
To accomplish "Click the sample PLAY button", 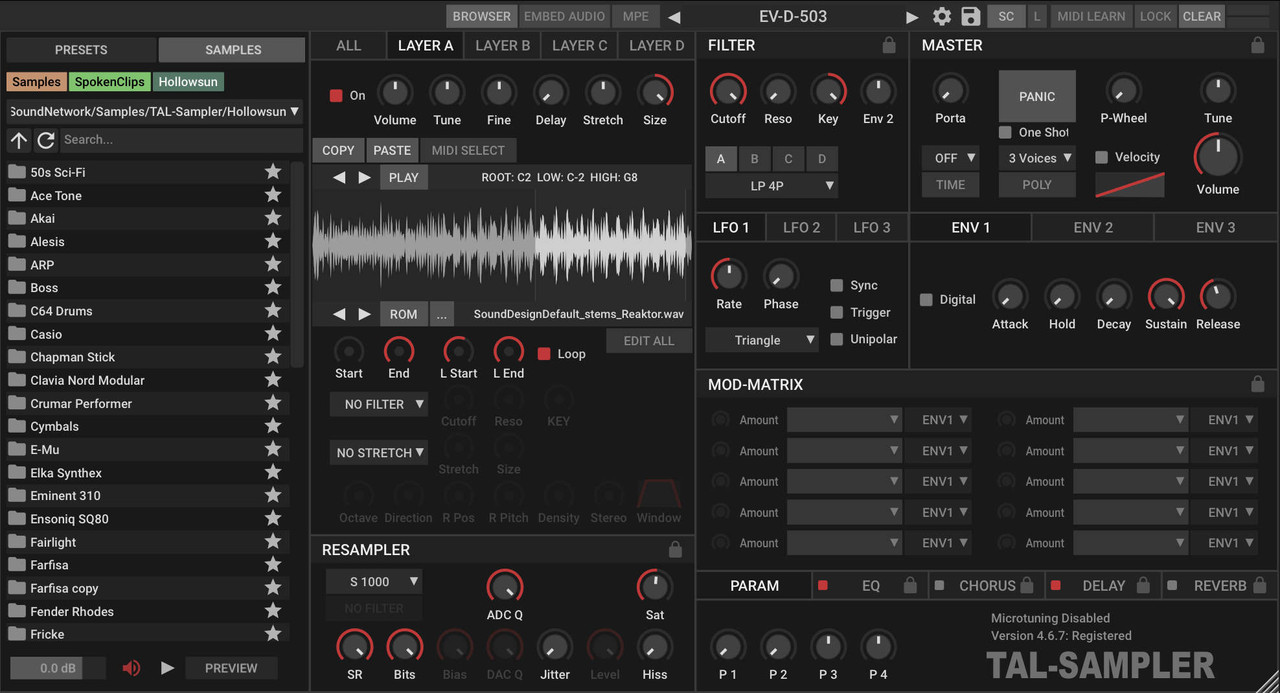I will pos(404,177).
